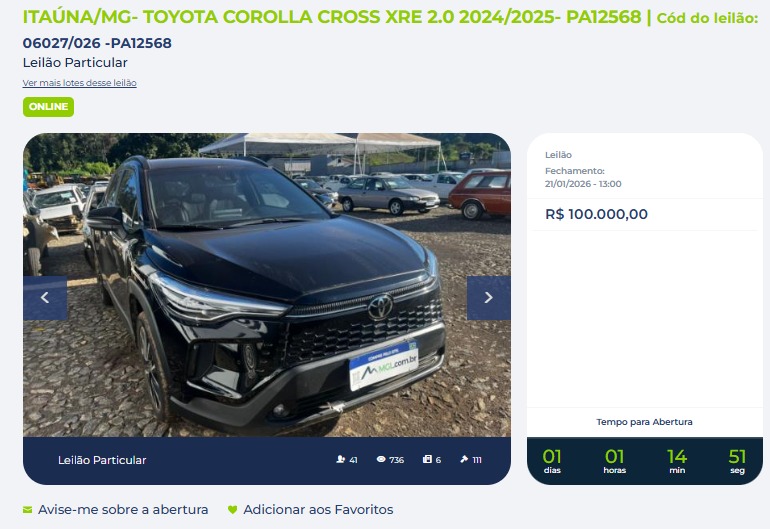Click the Leilão Particular label under the photo
The width and height of the screenshot is (770, 529).
[102, 460]
